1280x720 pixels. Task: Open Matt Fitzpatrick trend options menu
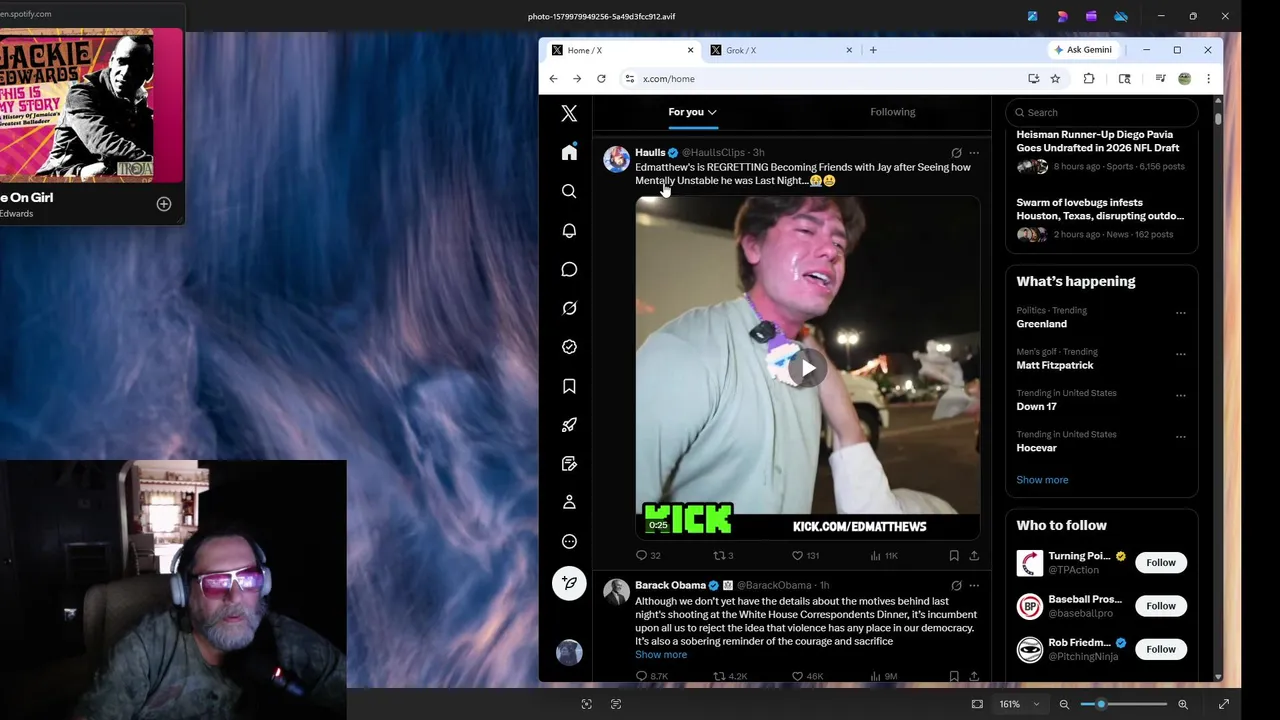pos(1180,354)
